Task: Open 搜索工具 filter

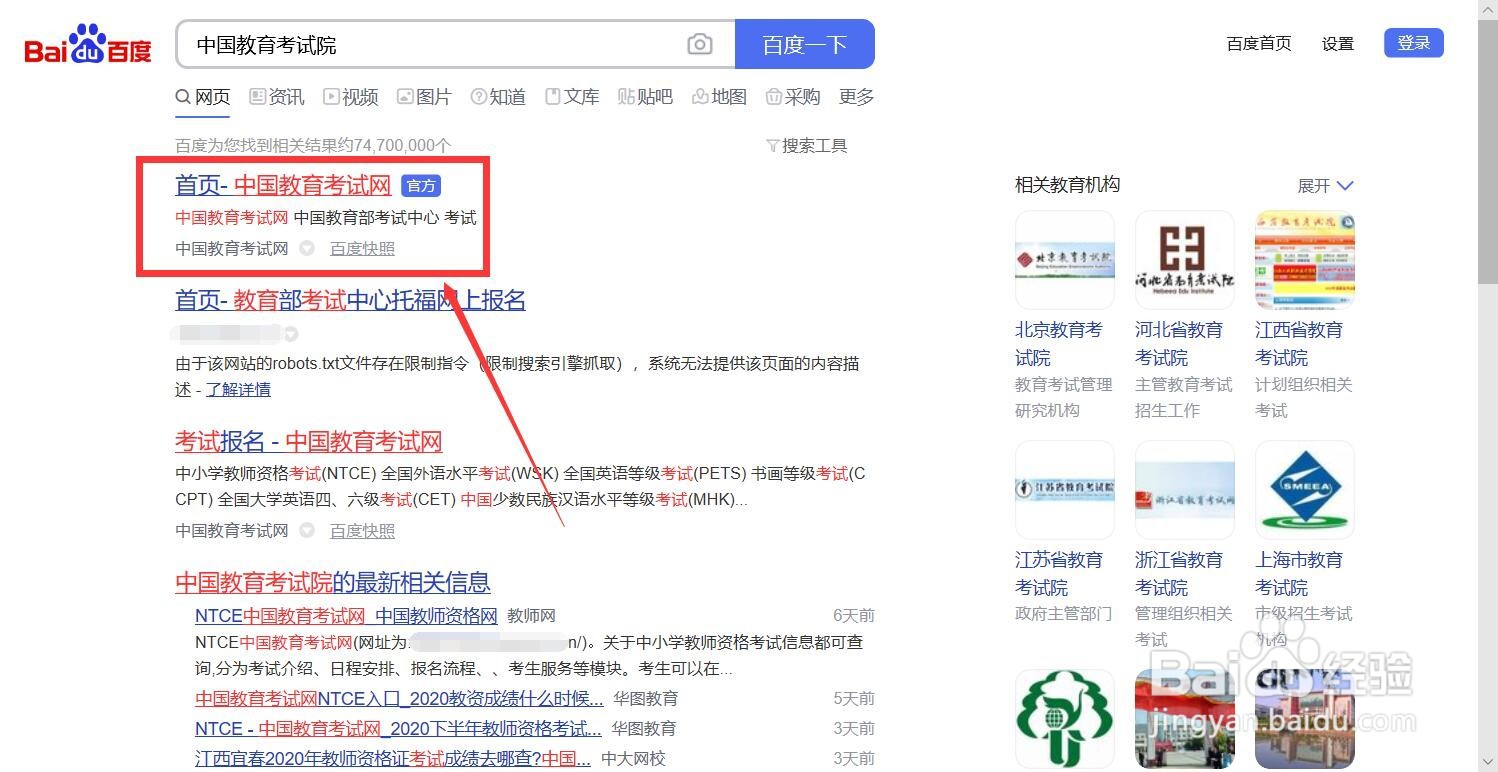Action: click(x=807, y=146)
